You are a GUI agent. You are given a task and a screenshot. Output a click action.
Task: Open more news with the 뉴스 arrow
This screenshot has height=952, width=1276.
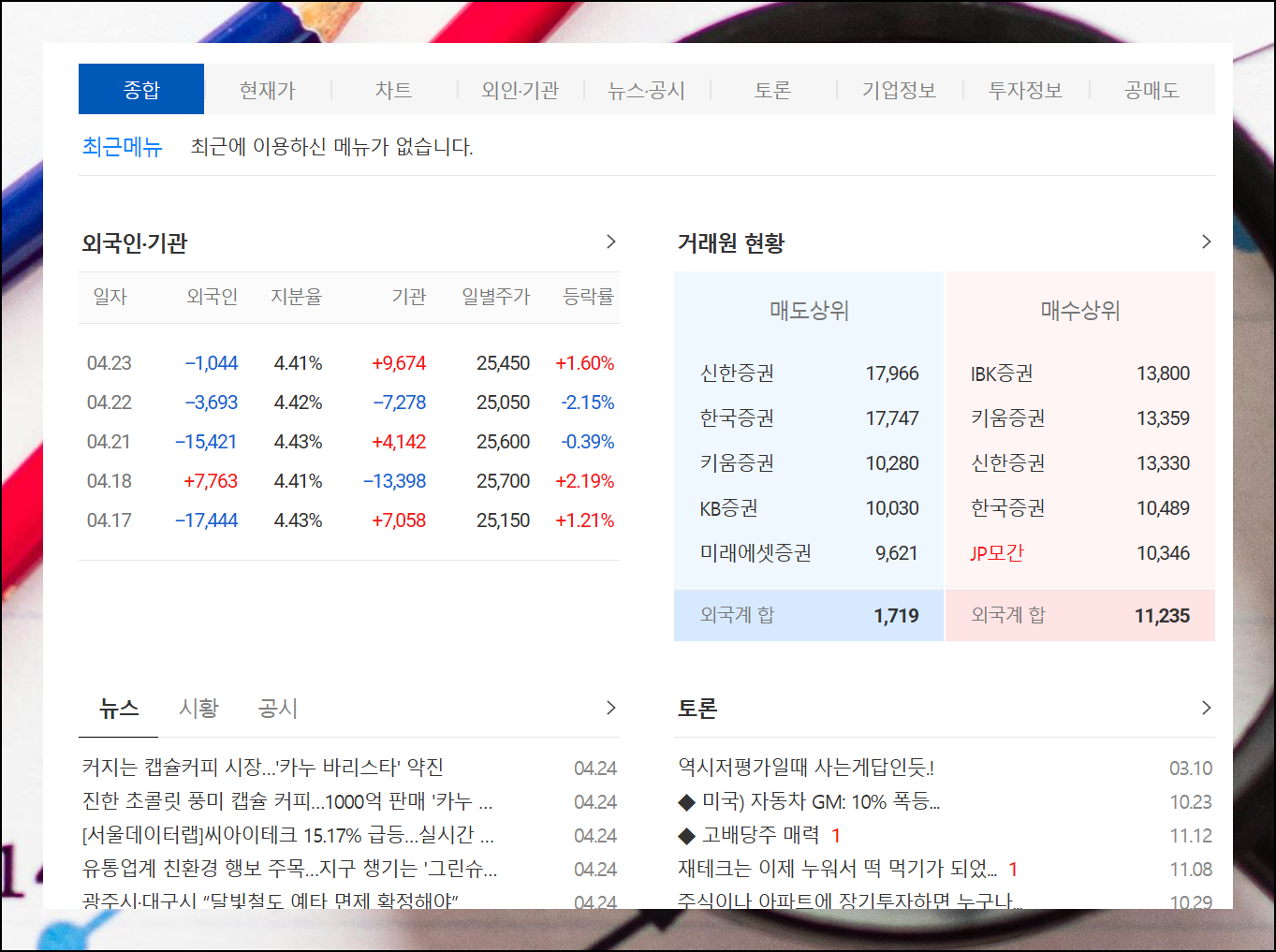610,708
